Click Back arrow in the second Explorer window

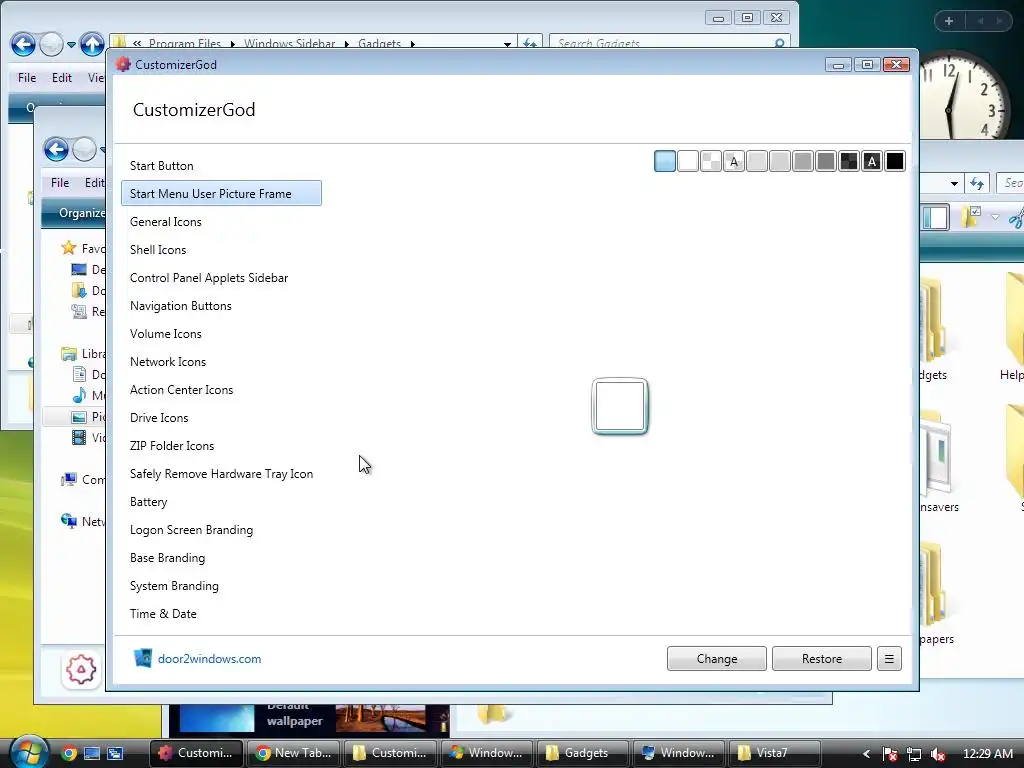[x=56, y=149]
